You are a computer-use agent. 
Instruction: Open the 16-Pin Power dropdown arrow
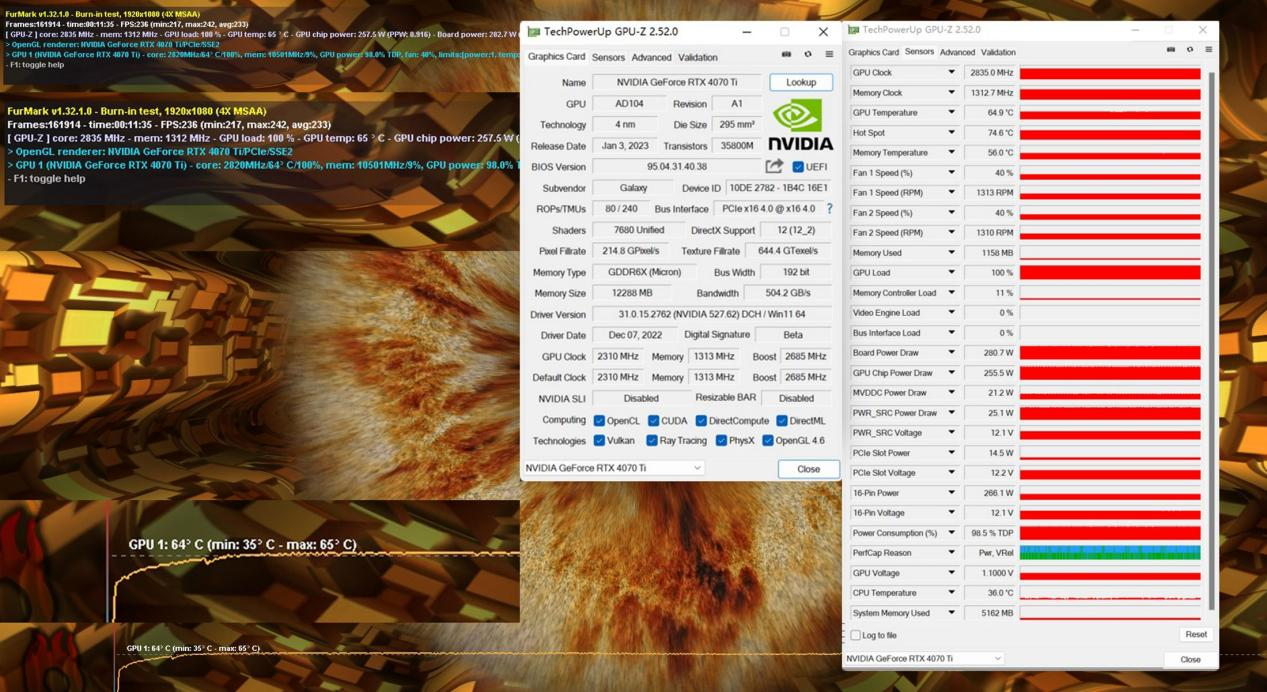pyautogui.click(x=951, y=493)
